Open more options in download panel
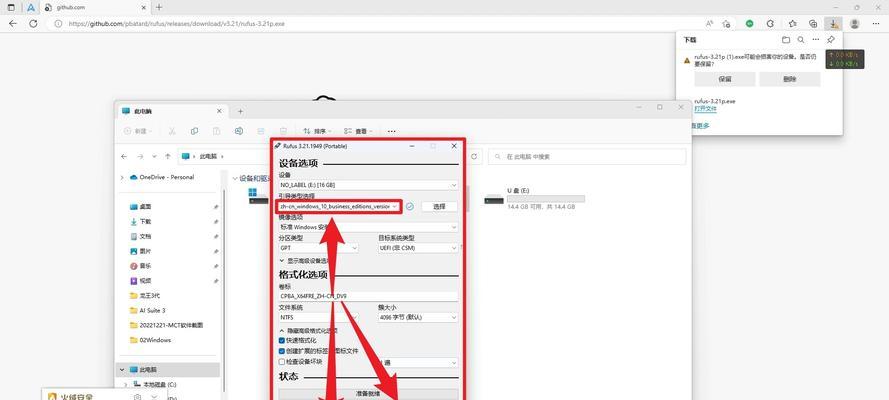Screen dimensions: 889x400 [x=815, y=40]
